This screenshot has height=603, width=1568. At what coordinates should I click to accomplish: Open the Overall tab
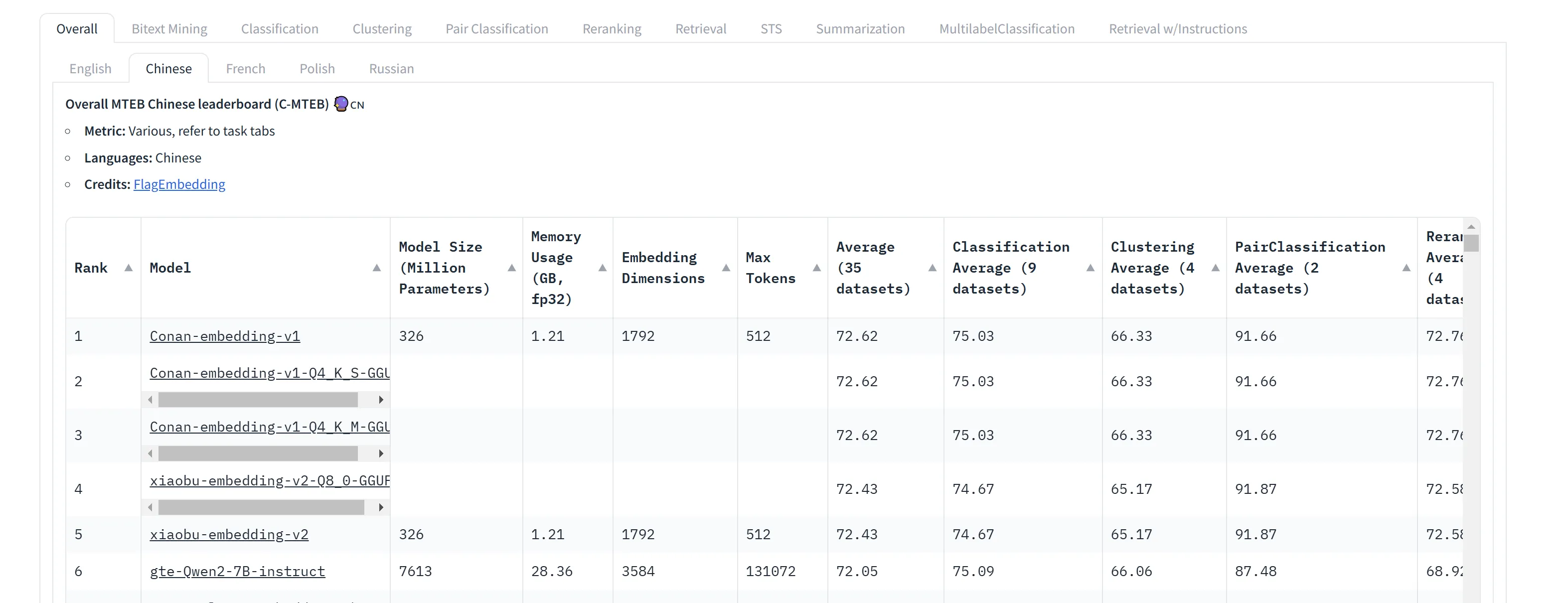[77, 28]
